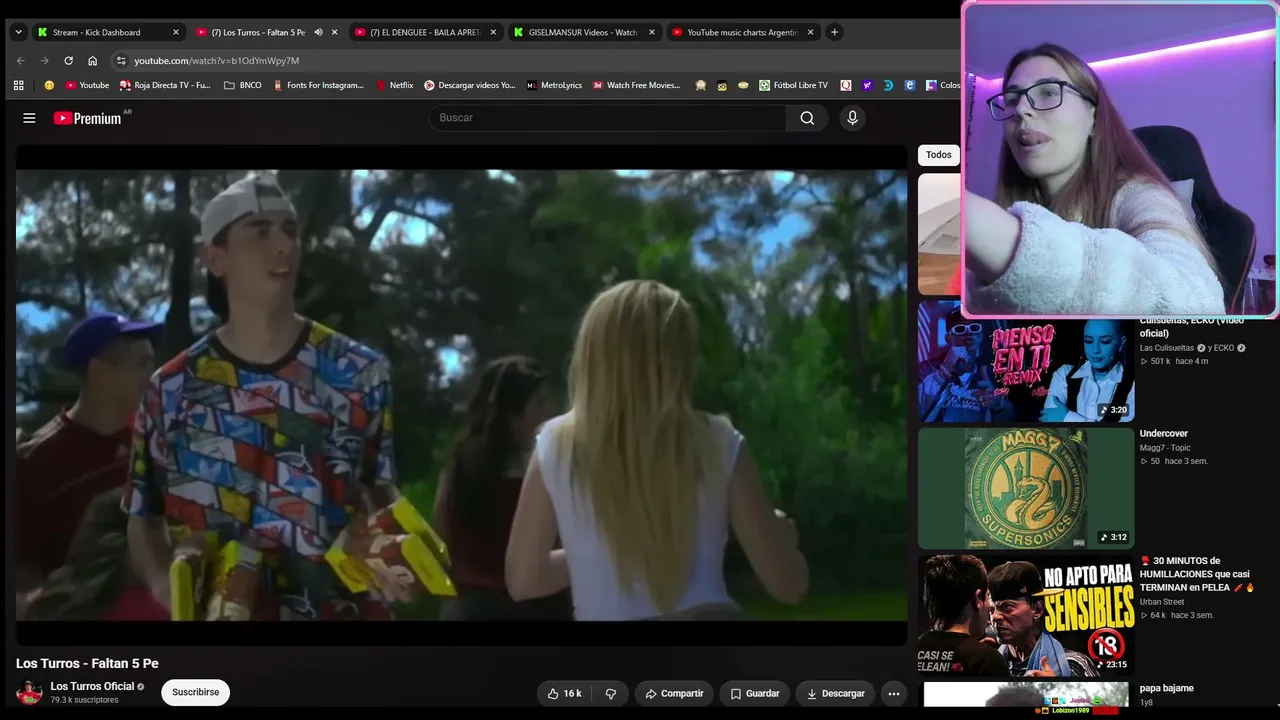
Task: Open the apps grid in bookmarks bar
Action: (18, 85)
